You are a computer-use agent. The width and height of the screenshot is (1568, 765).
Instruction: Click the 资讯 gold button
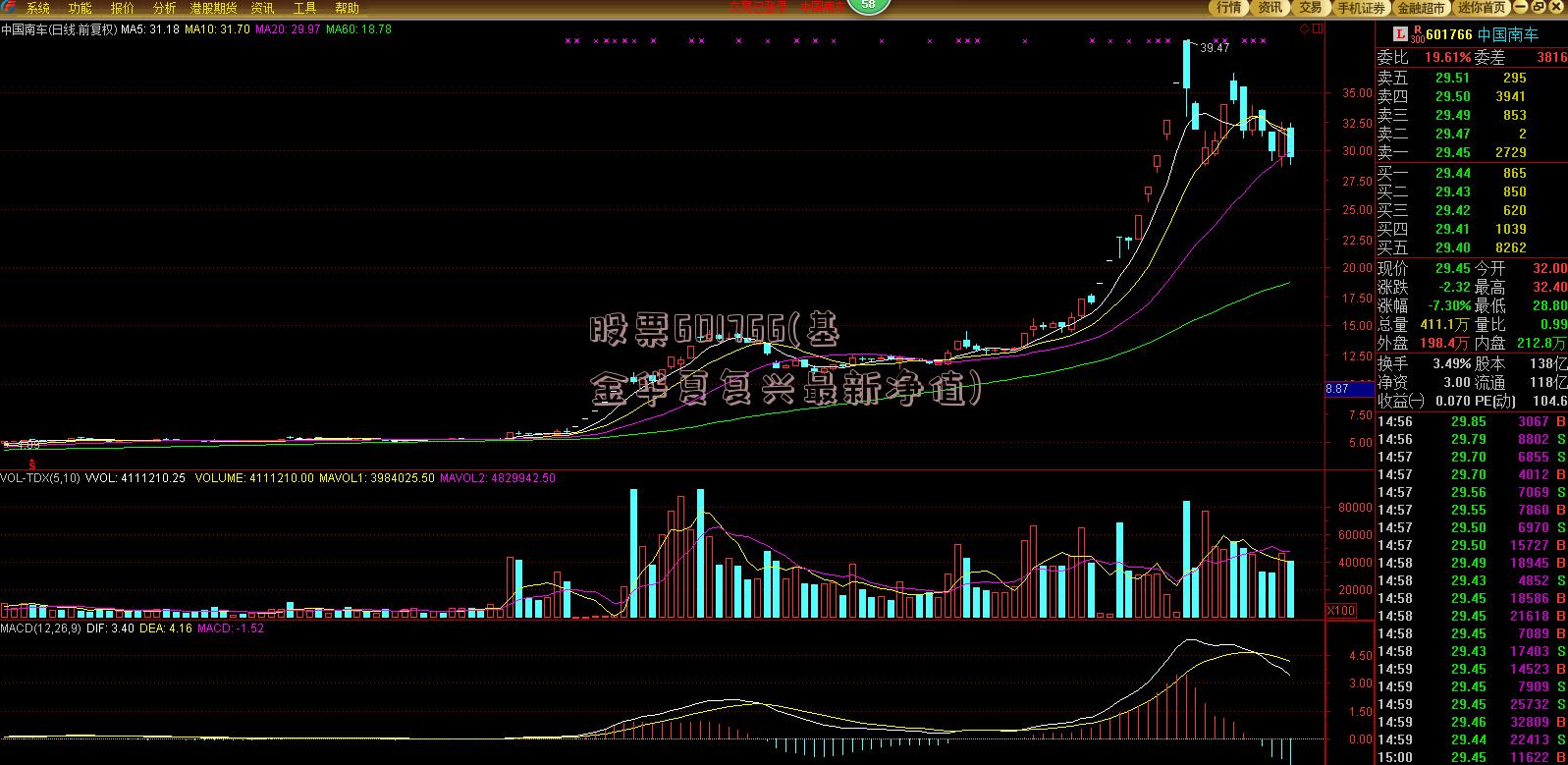[x=1270, y=8]
